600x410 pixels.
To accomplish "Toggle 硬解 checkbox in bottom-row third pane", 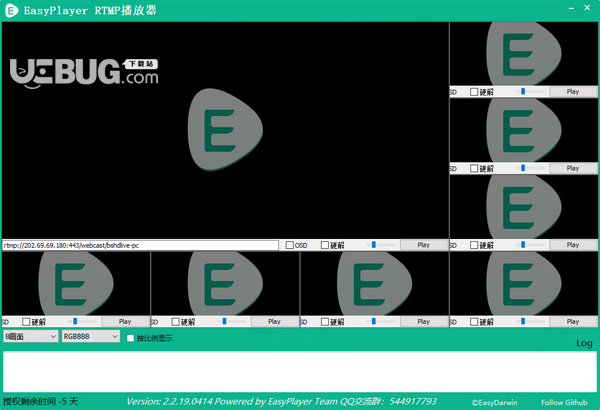I will click(x=324, y=322).
